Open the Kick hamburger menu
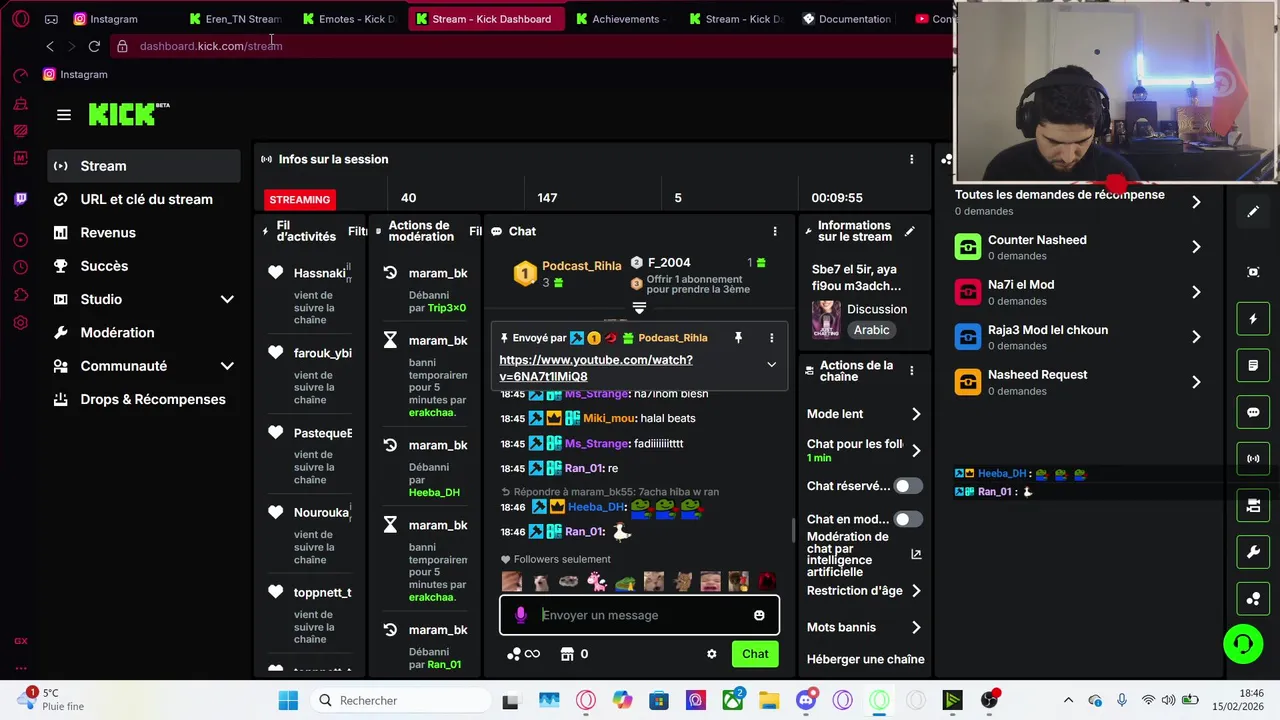1280x720 pixels. (x=64, y=115)
